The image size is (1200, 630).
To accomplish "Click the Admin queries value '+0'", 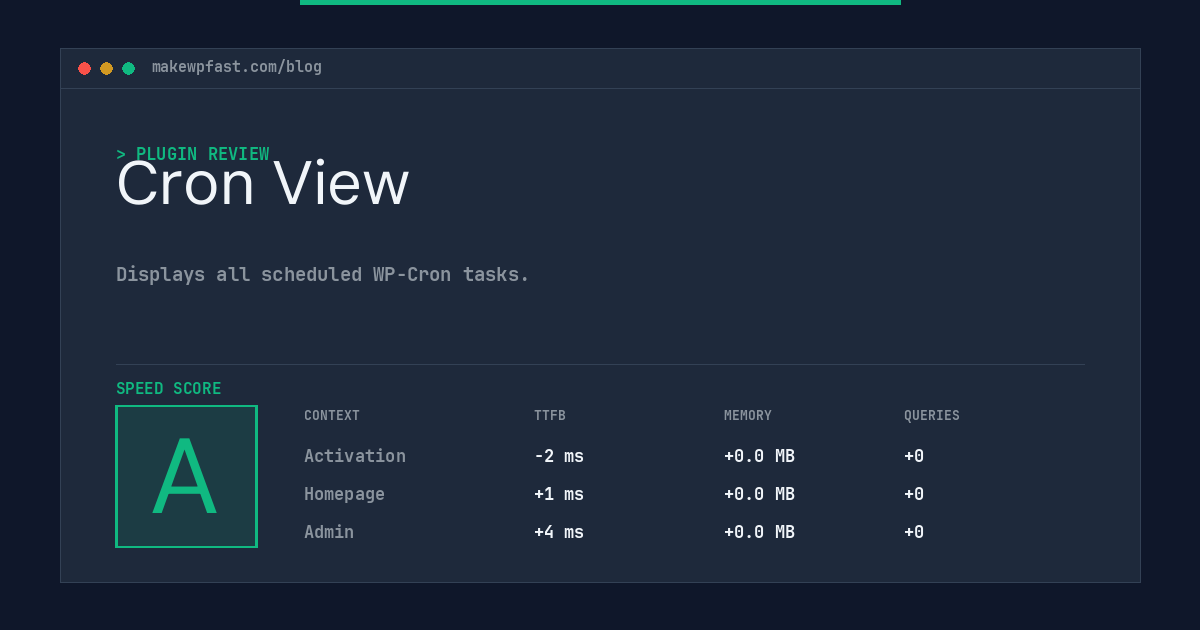I will pyautogui.click(x=914, y=532).
